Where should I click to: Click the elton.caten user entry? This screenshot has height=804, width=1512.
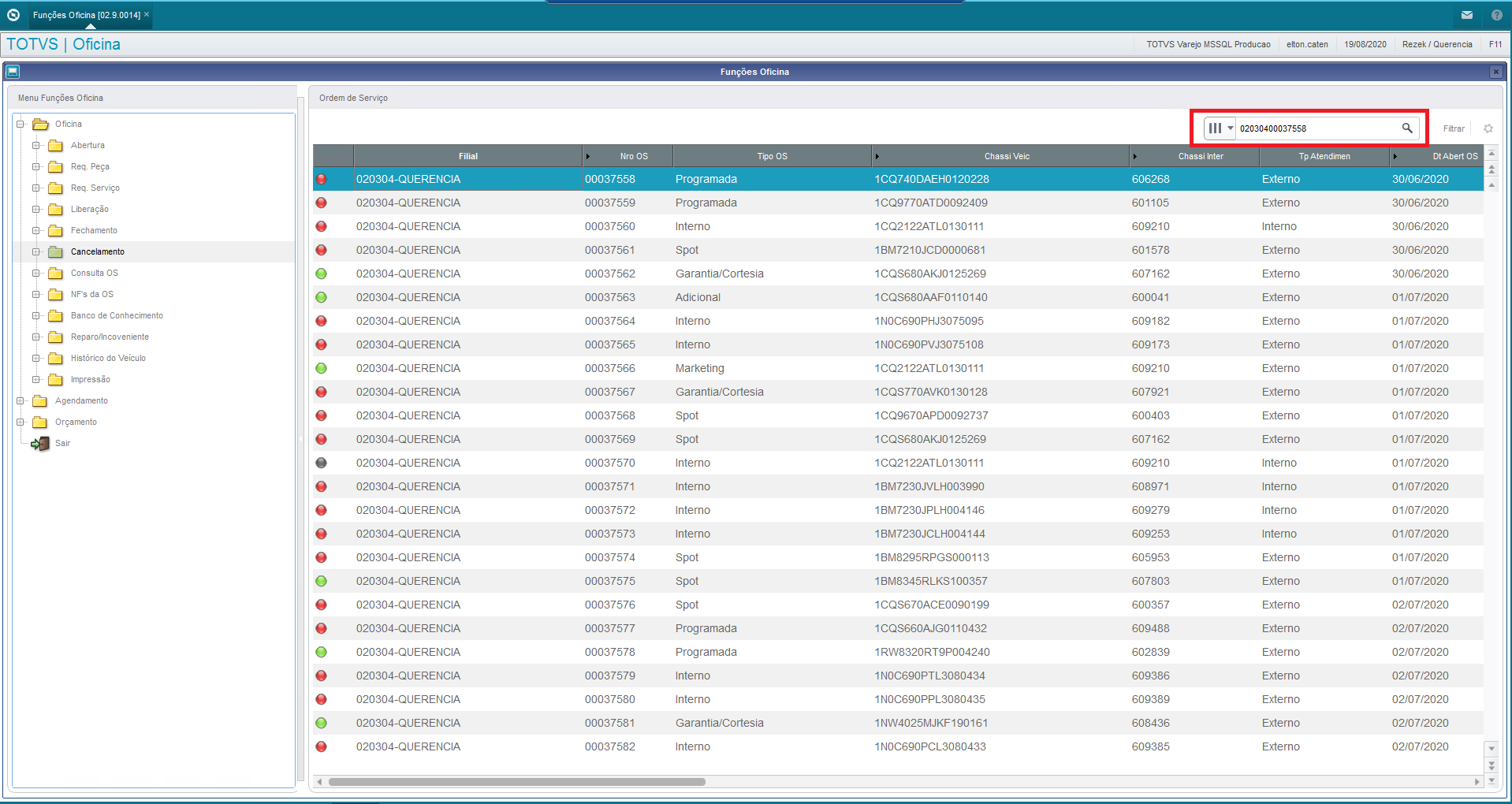pyautogui.click(x=1307, y=44)
